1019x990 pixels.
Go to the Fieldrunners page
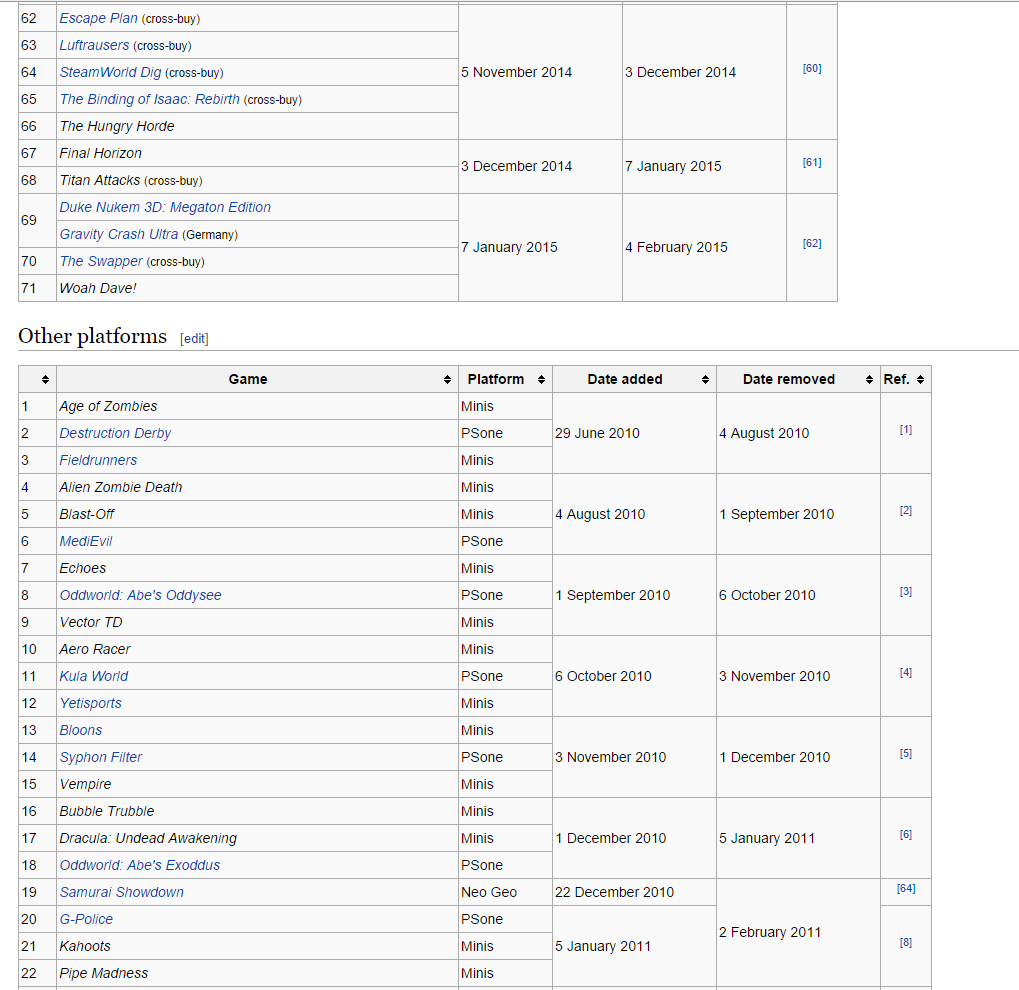[x=98, y=460]
